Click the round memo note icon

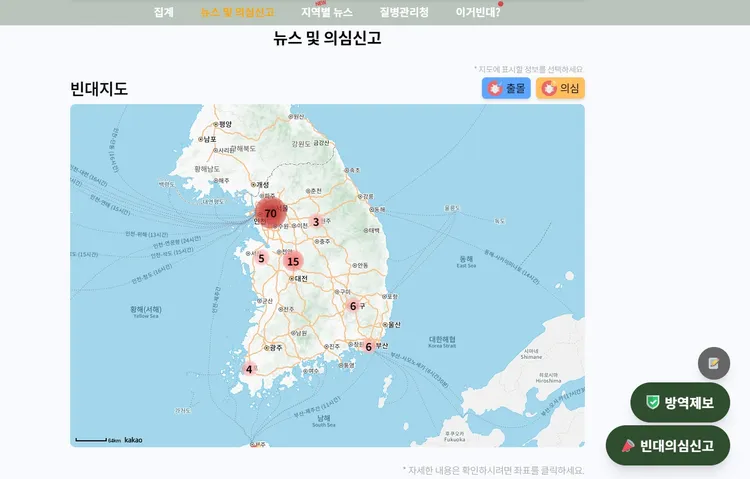click(714, 363)
